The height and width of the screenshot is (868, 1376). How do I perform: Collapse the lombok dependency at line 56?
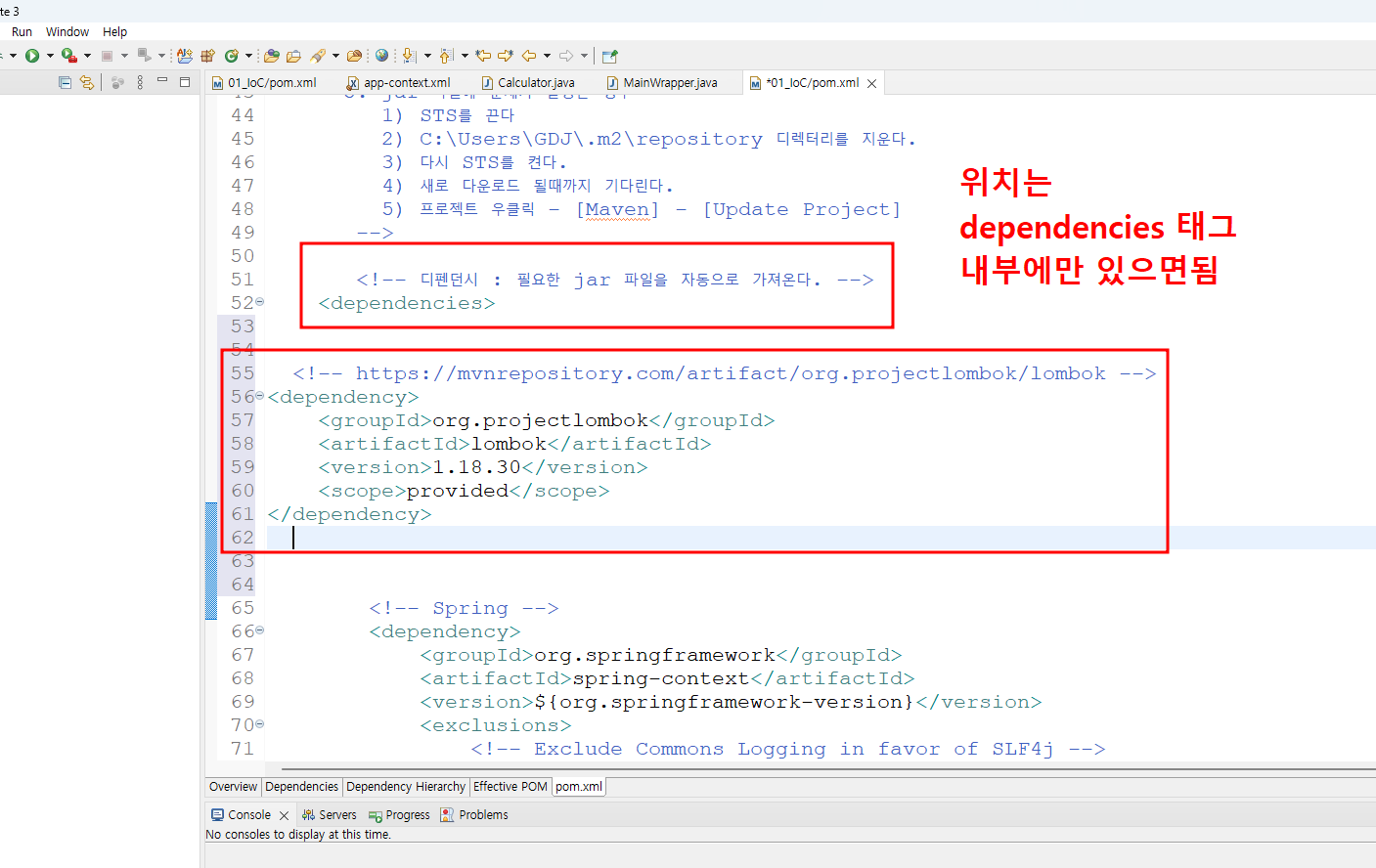[x=259, y=396]
